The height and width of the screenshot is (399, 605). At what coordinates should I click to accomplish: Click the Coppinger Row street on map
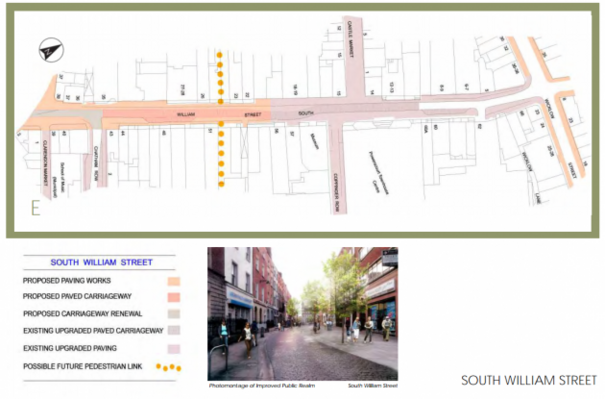(x=336, y=192)
